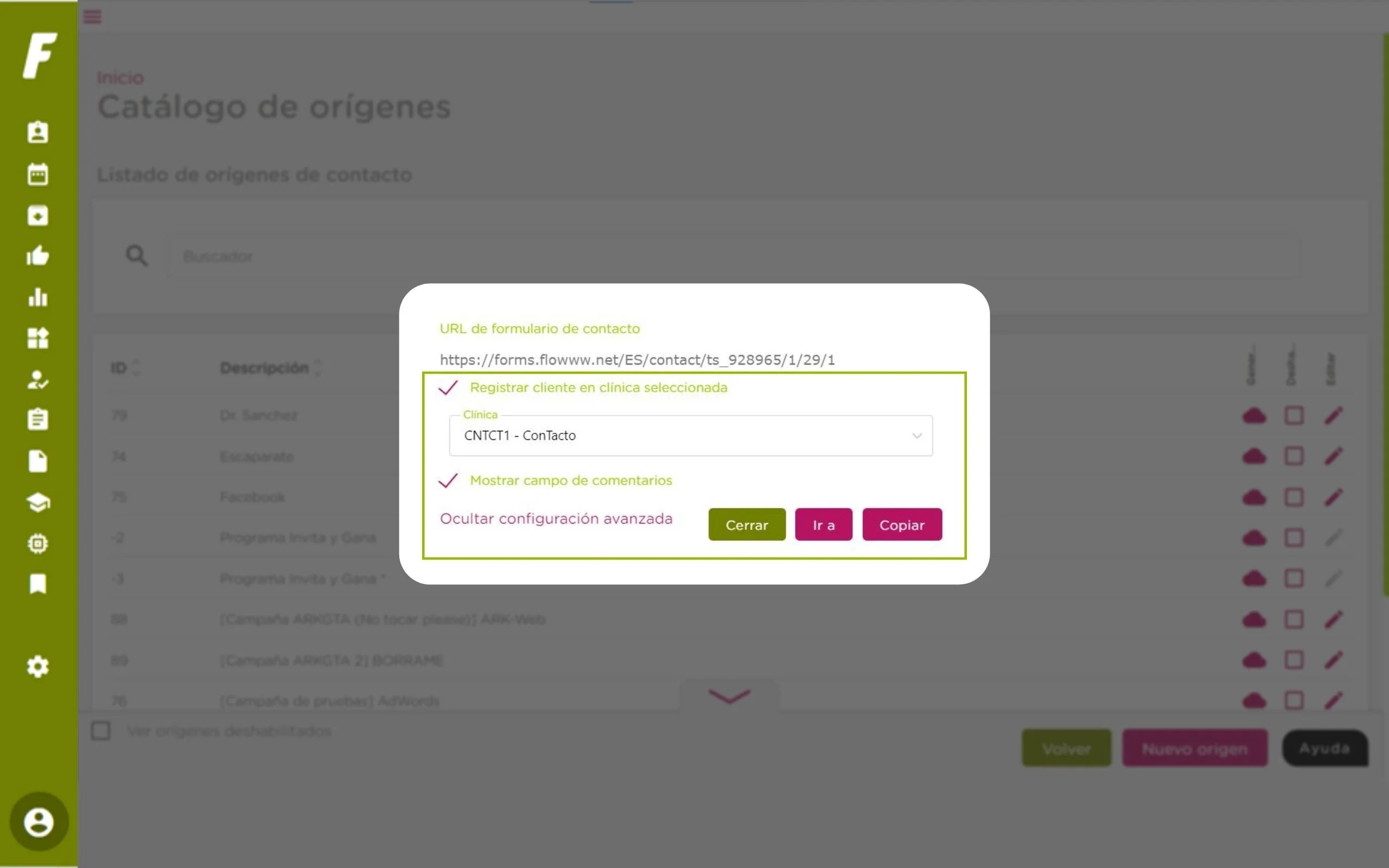Click the Nuevo origen button
Viewport: 1389px width, 868px height.
click(1194, 749)
